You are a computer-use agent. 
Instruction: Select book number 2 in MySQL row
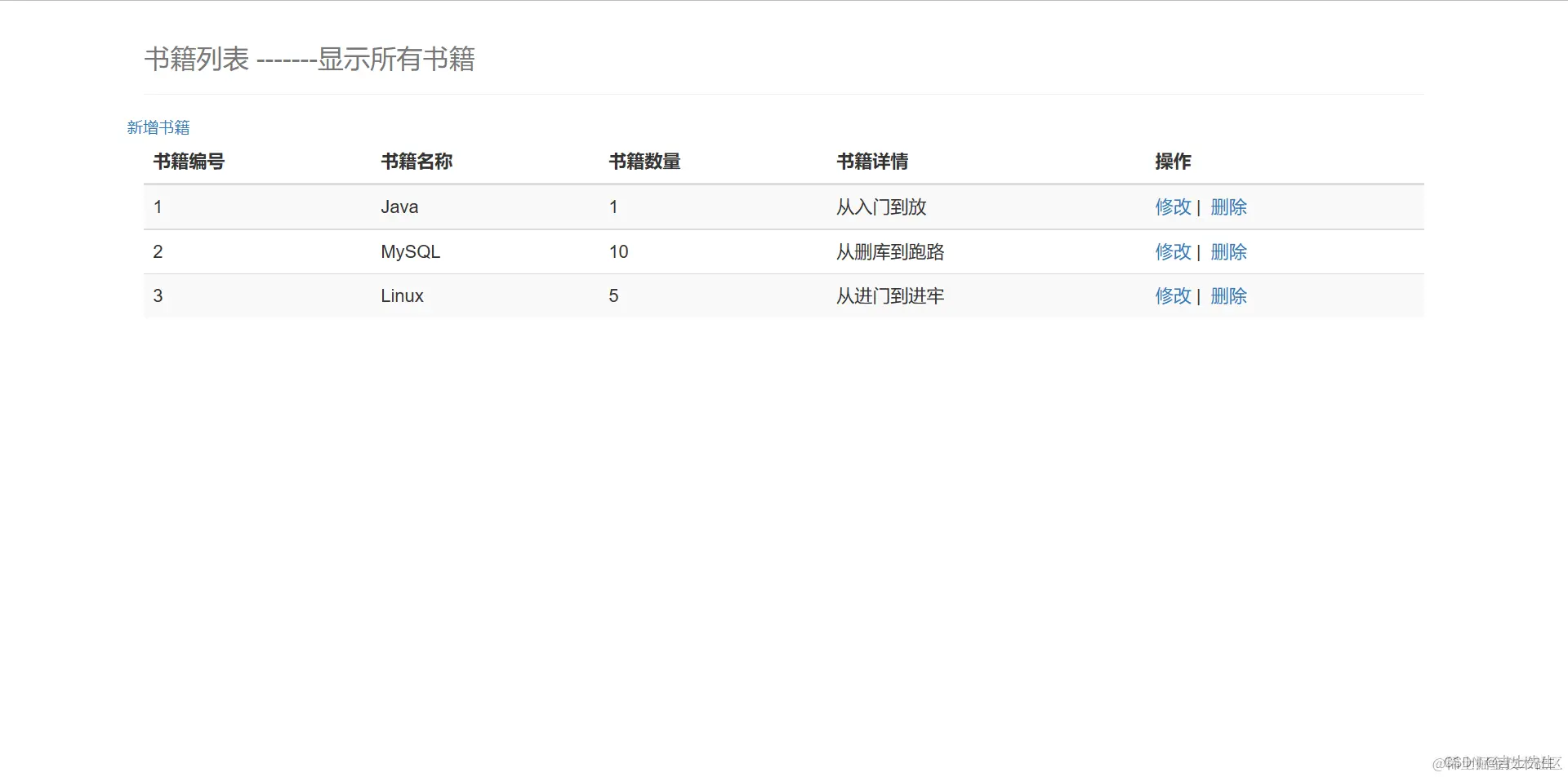pyautogui.click(x=158, y=252)
